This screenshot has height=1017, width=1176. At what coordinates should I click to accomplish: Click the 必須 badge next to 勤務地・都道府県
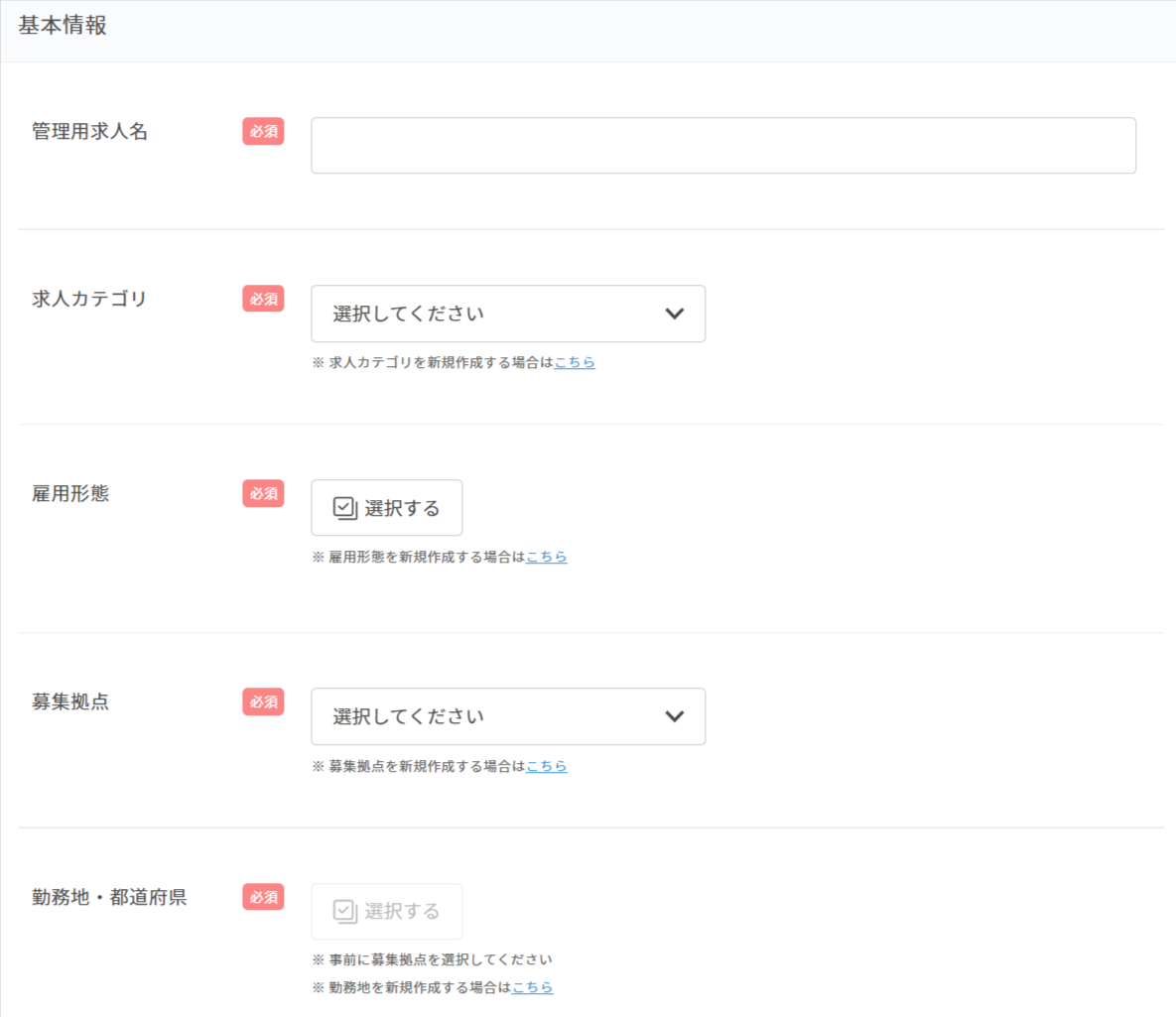[263, 897]
